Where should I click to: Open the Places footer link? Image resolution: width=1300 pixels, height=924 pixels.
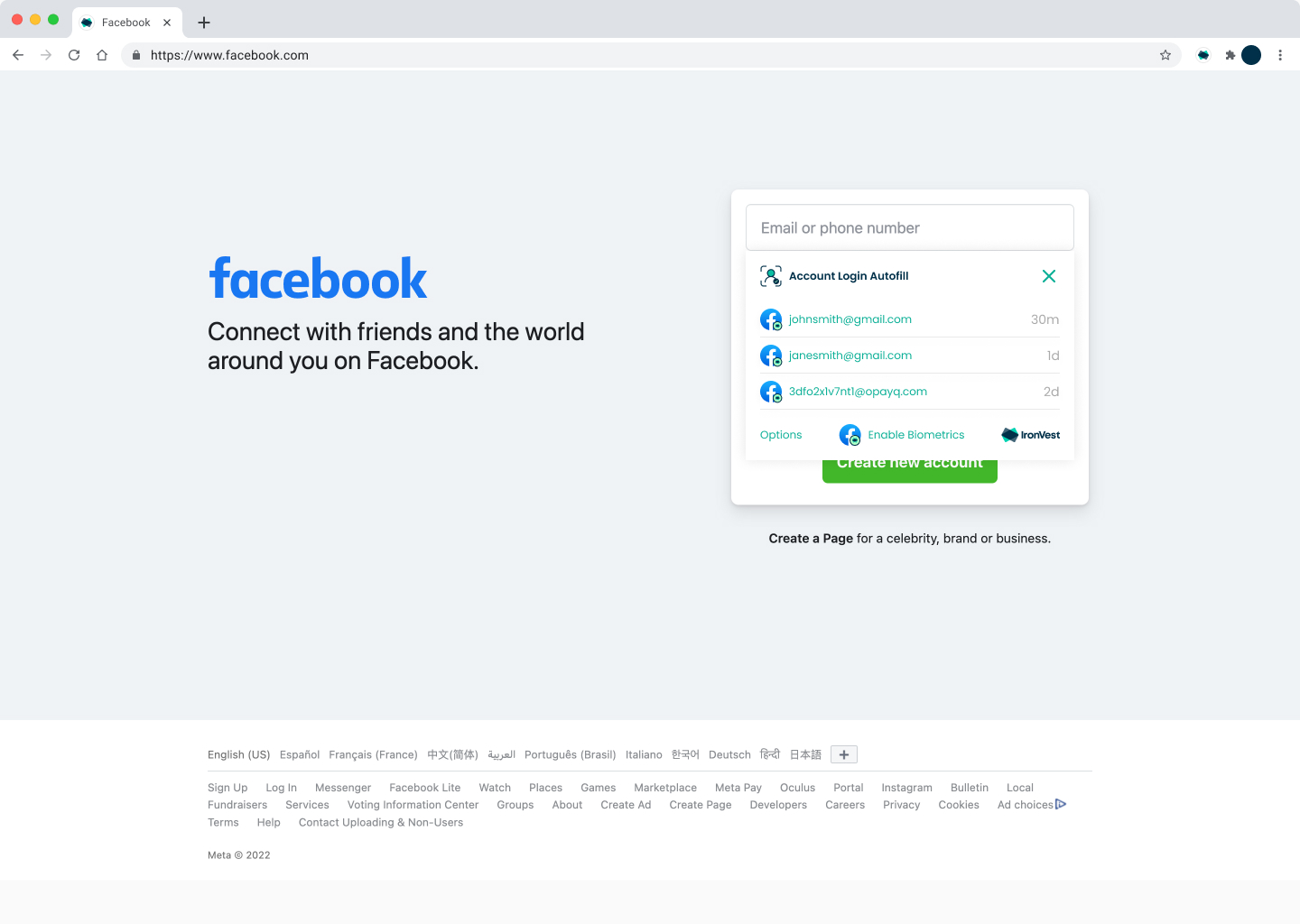click(x=545, y=788)
